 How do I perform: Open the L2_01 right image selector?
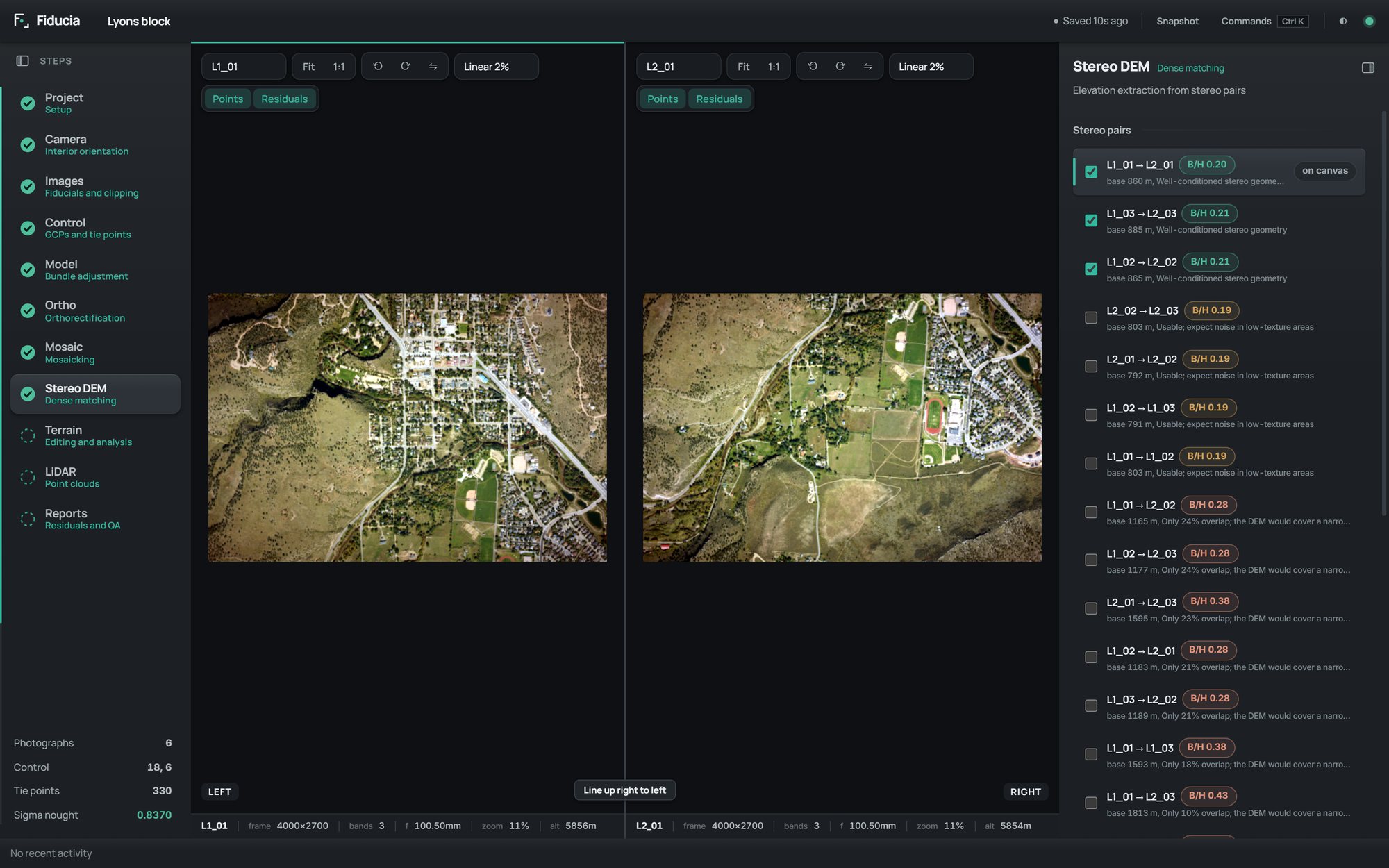(679, 67)
